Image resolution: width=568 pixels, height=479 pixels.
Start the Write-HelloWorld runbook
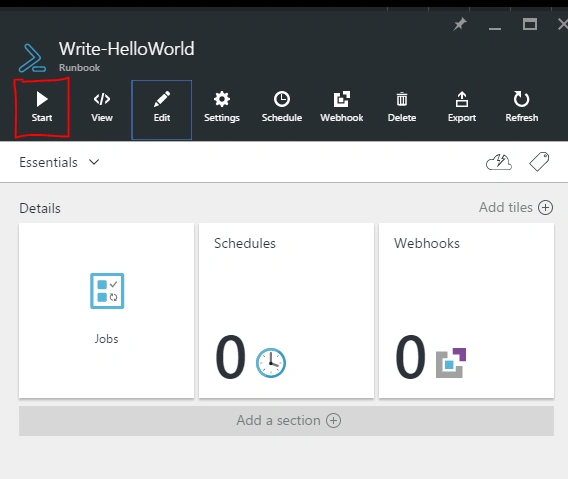[x=42, y=108]
